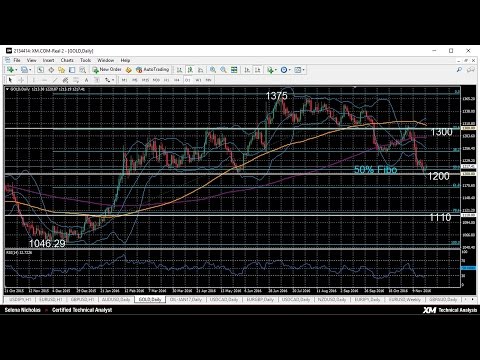Expand the indicators dropdown arrow

(276, 70)
